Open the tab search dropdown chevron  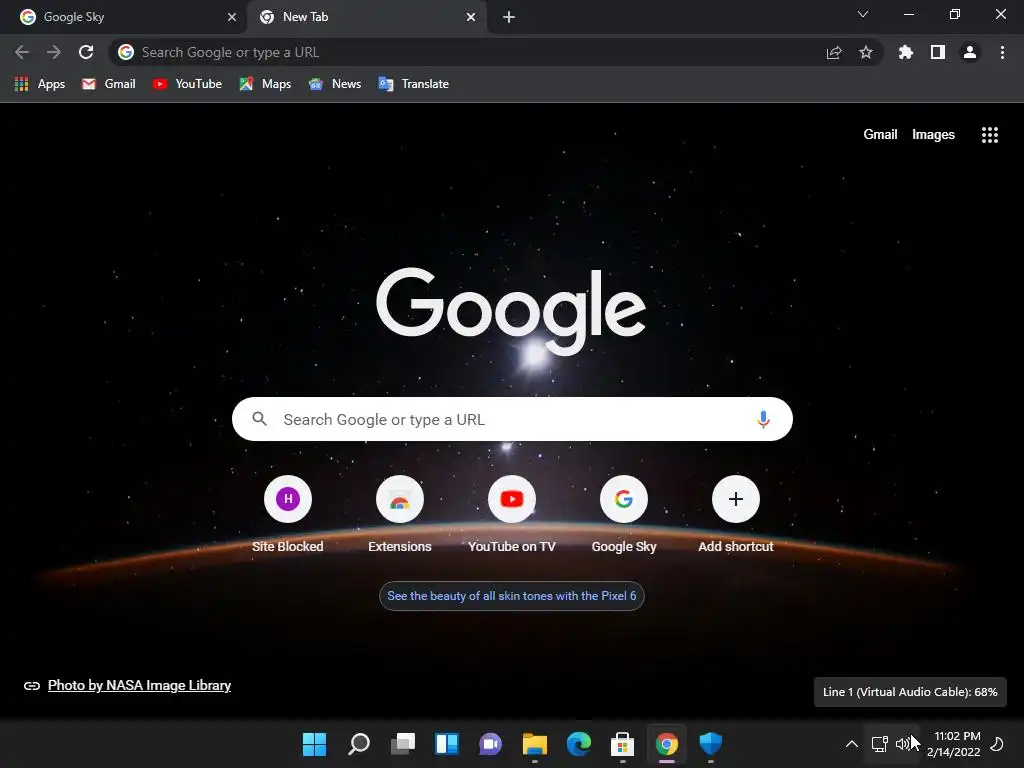coord(863,14)
